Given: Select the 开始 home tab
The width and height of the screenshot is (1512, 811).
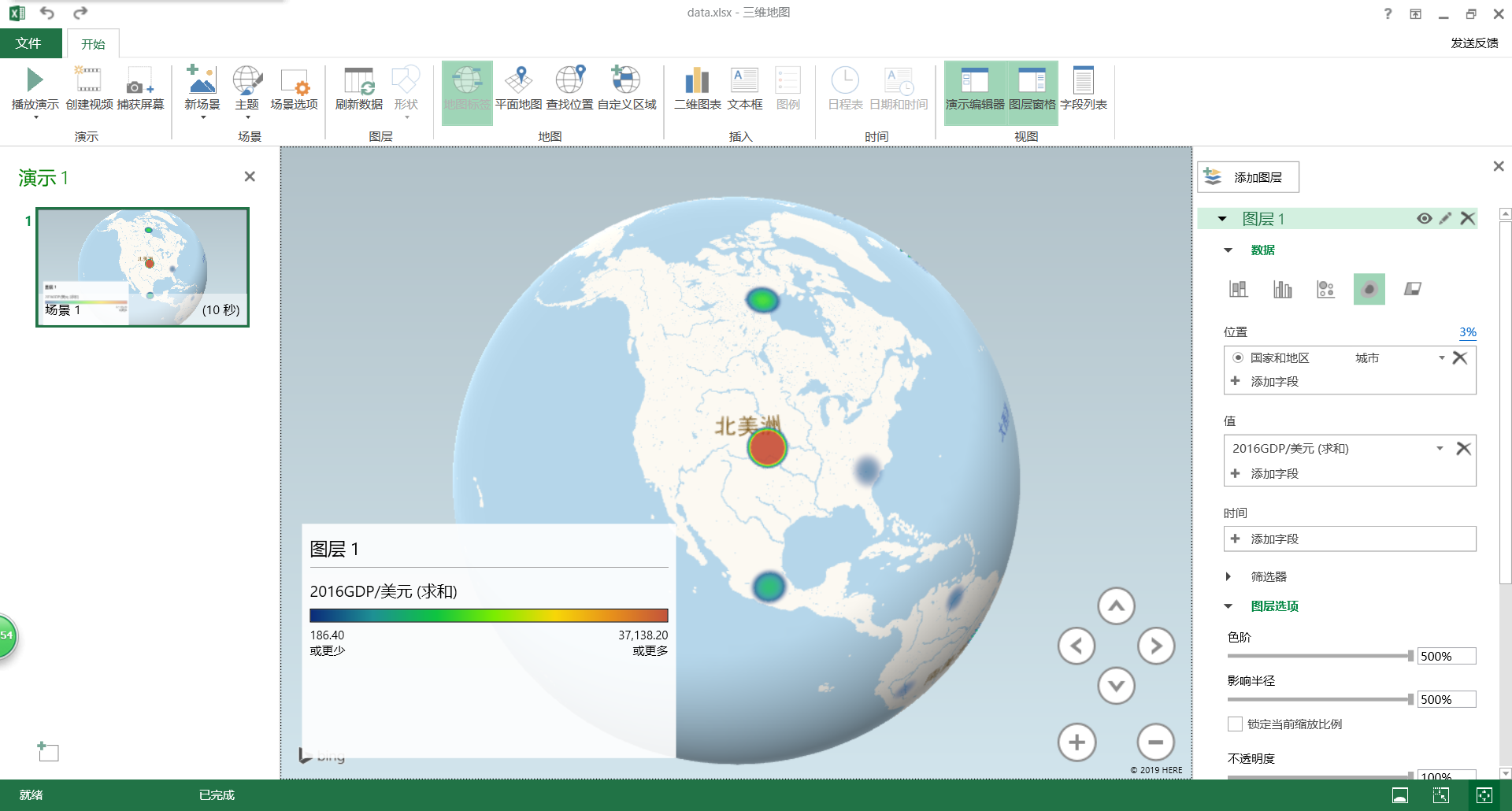Looking at the screenshot, I should pos(93,44).
